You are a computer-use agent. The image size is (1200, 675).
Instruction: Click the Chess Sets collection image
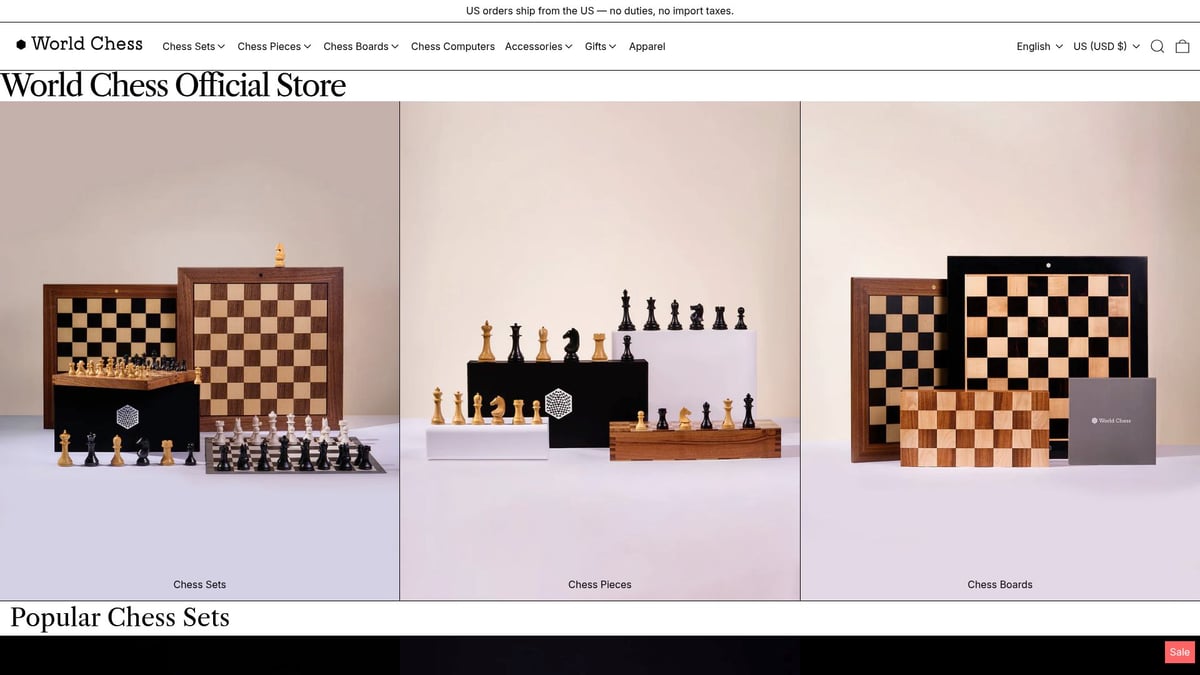click(x=200, y=350)
